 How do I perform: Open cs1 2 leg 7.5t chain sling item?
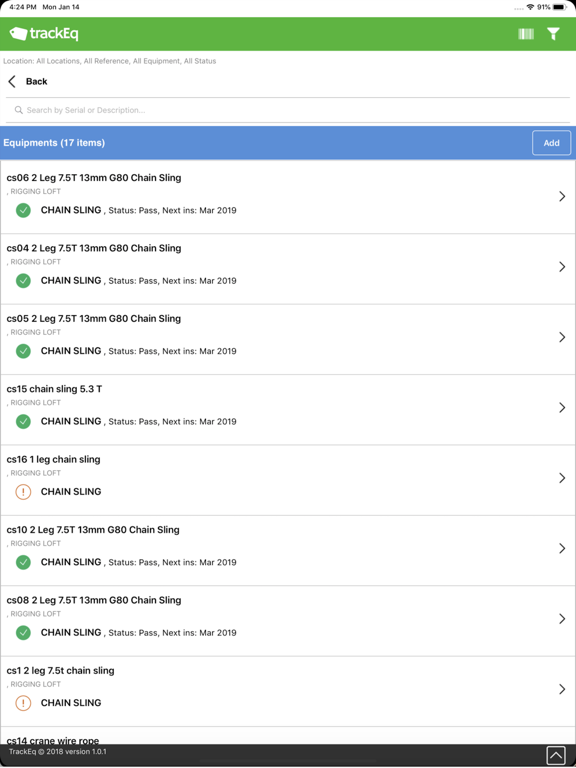pyautogui.click(x=60, y=671)
